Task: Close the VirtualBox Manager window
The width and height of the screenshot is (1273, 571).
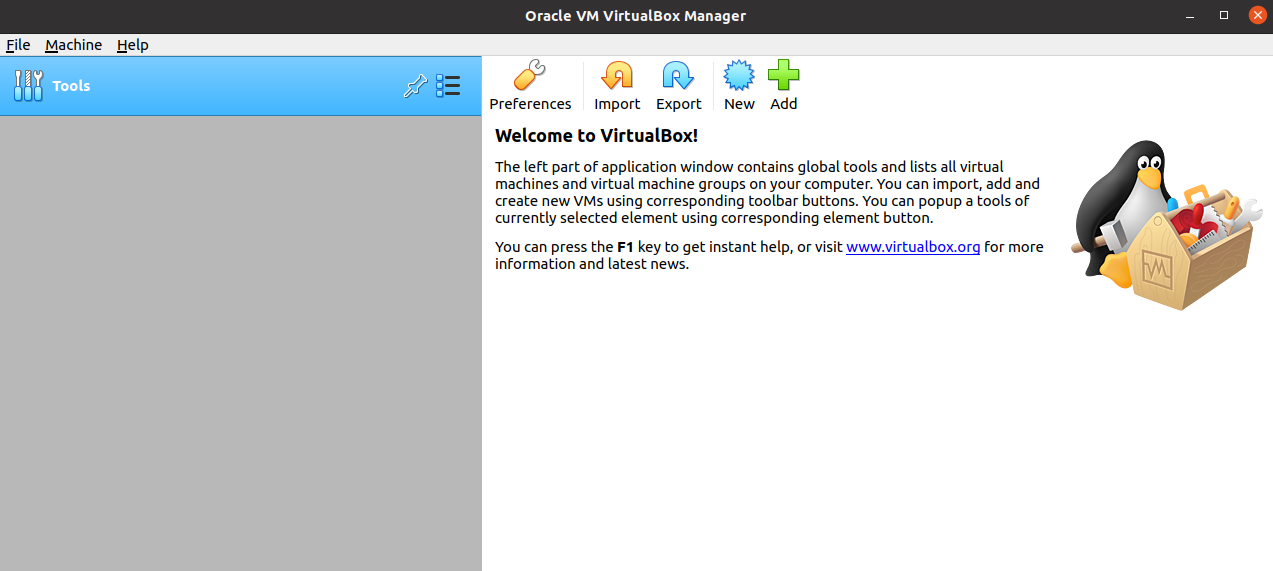Action: [1257, 15]
